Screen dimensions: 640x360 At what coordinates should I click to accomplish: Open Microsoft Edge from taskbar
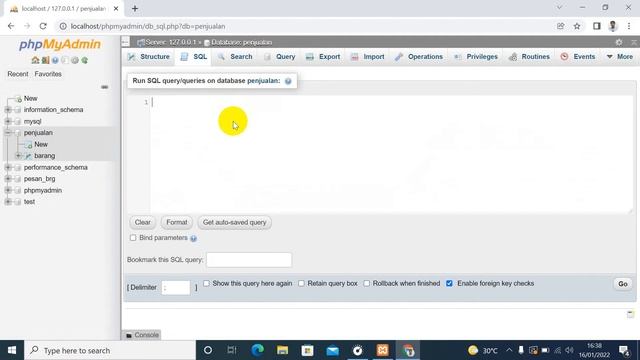coord(257,350)
